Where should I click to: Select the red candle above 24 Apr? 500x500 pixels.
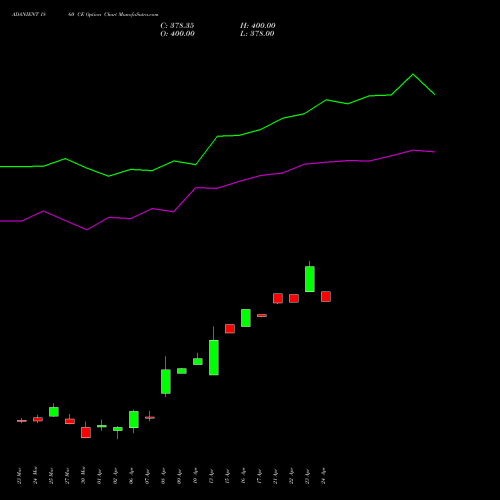point(326,296)
